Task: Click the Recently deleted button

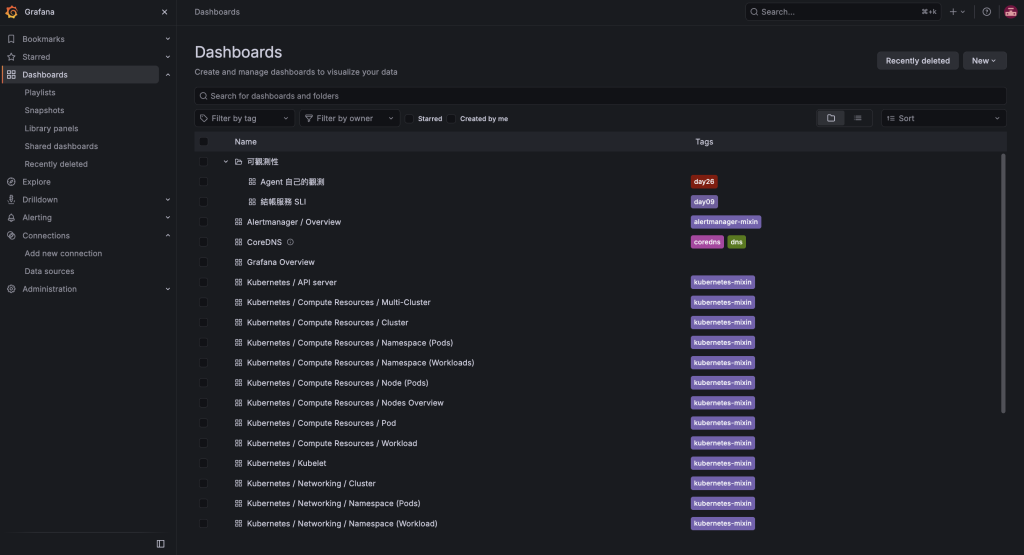Action: (x=918, y=61)
